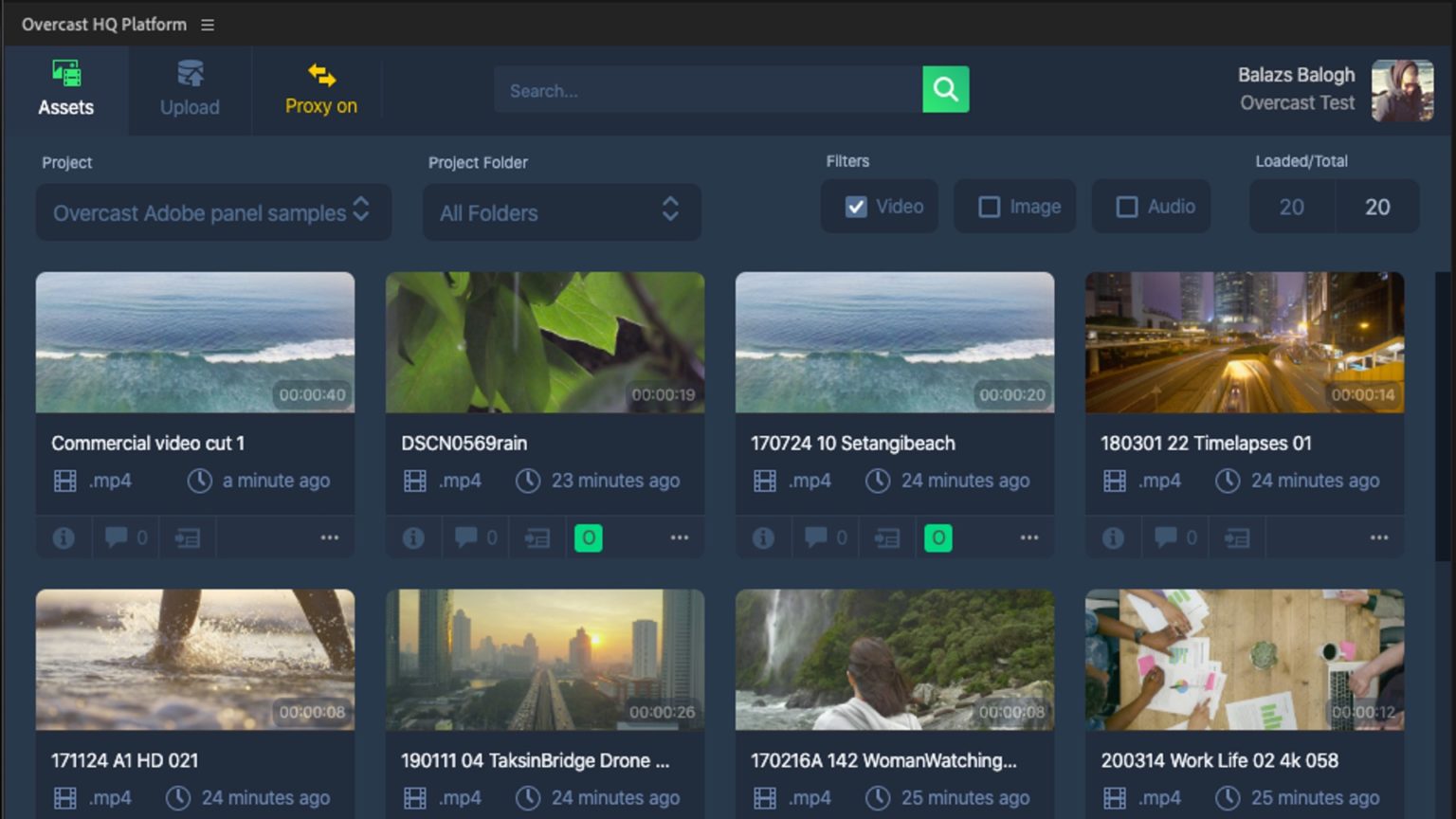Disable the Video filter checkbox
The width and height of the screenshot is (1456, 819).
[855, 206]
